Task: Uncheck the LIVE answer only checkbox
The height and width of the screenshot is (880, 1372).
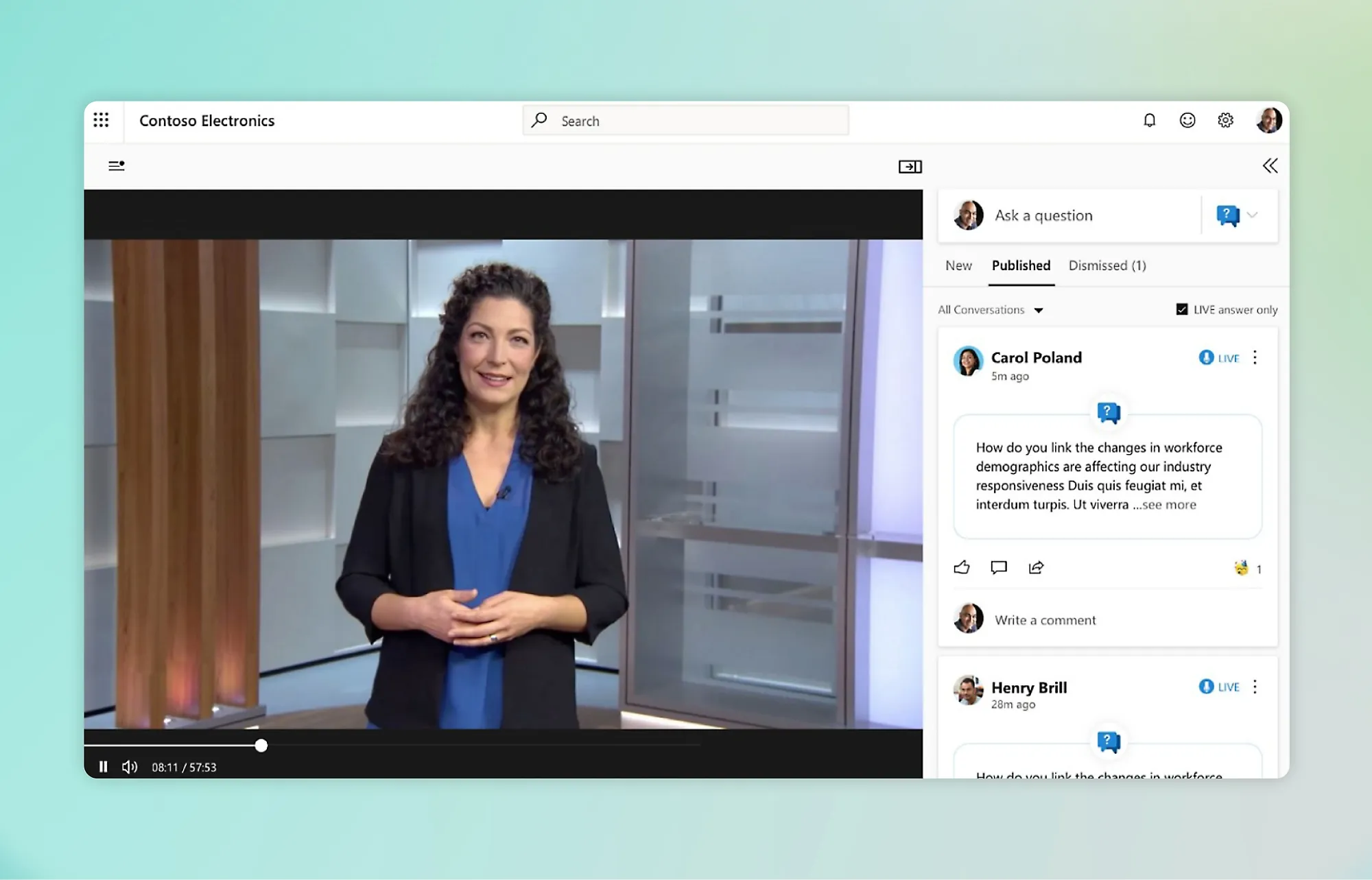Action: [x=1182, y=309]
